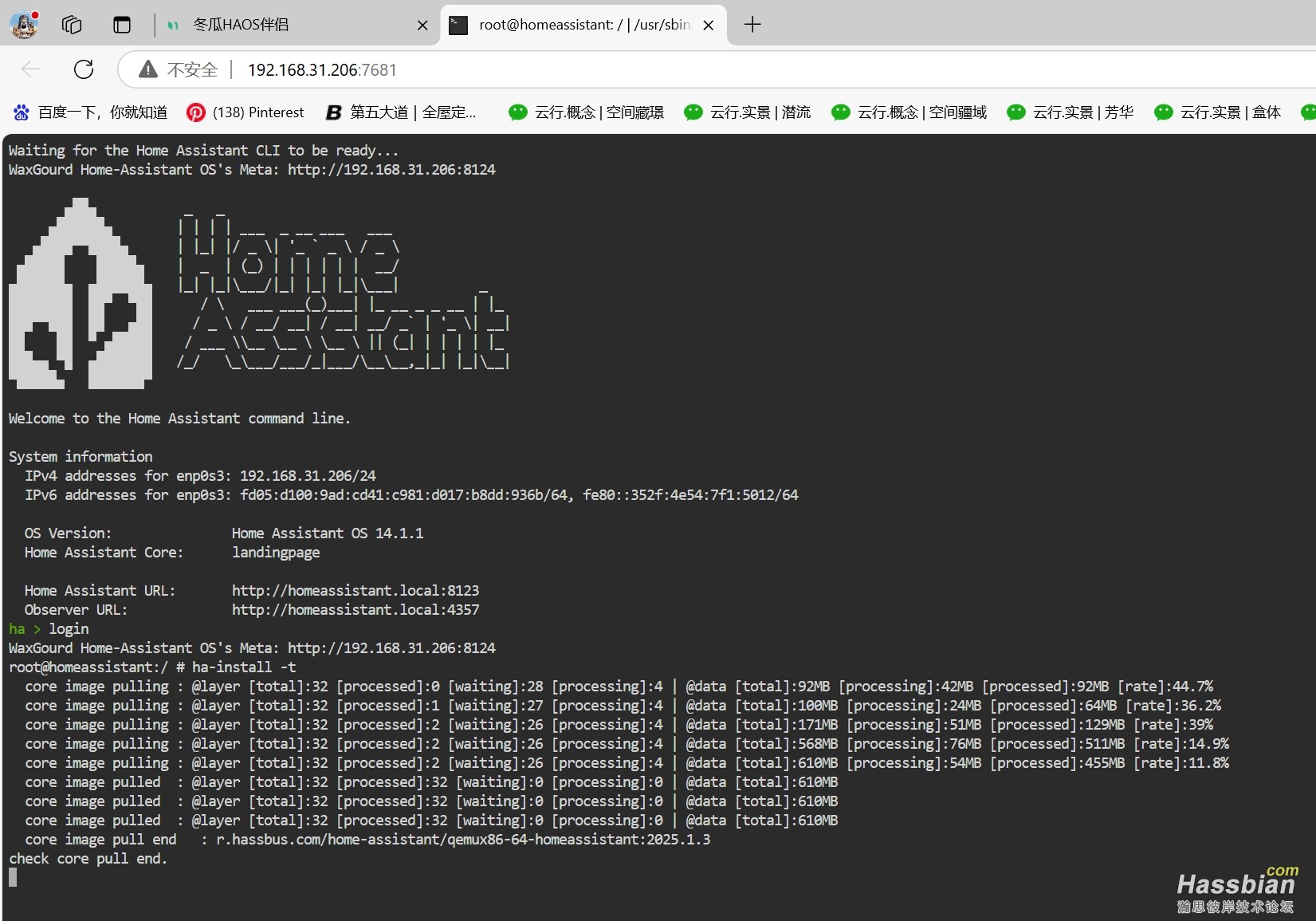Click the WeChat icon beside 云行.实景 | 盒体

point(1164,112)
